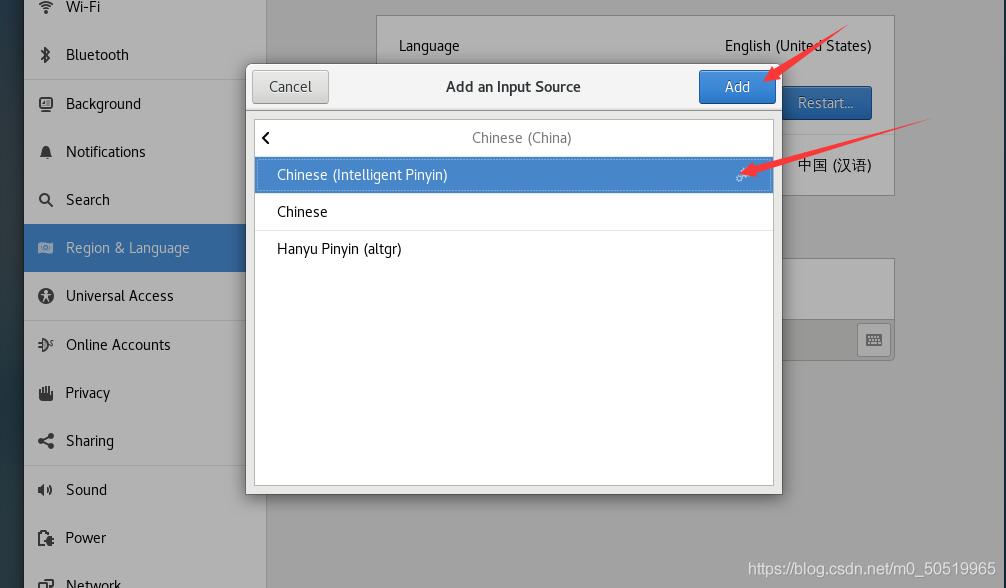Viewport: 1006px width, 588px height.
Task: Go back using the left chevron
Action: (x=266, y=138)
